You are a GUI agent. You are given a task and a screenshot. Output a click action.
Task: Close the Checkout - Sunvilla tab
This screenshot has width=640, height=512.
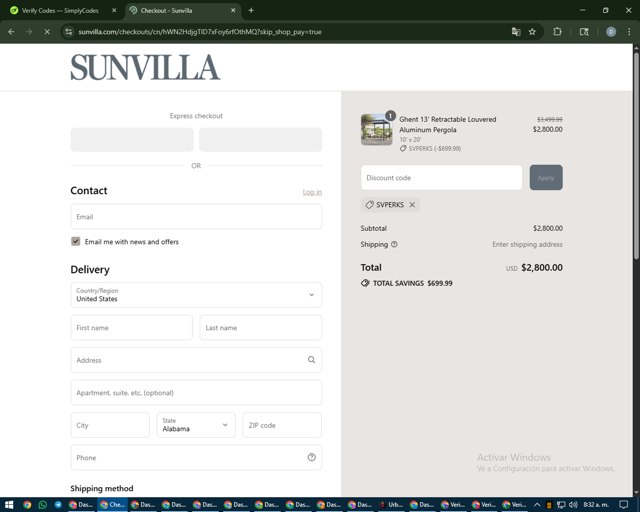point(233,11)
